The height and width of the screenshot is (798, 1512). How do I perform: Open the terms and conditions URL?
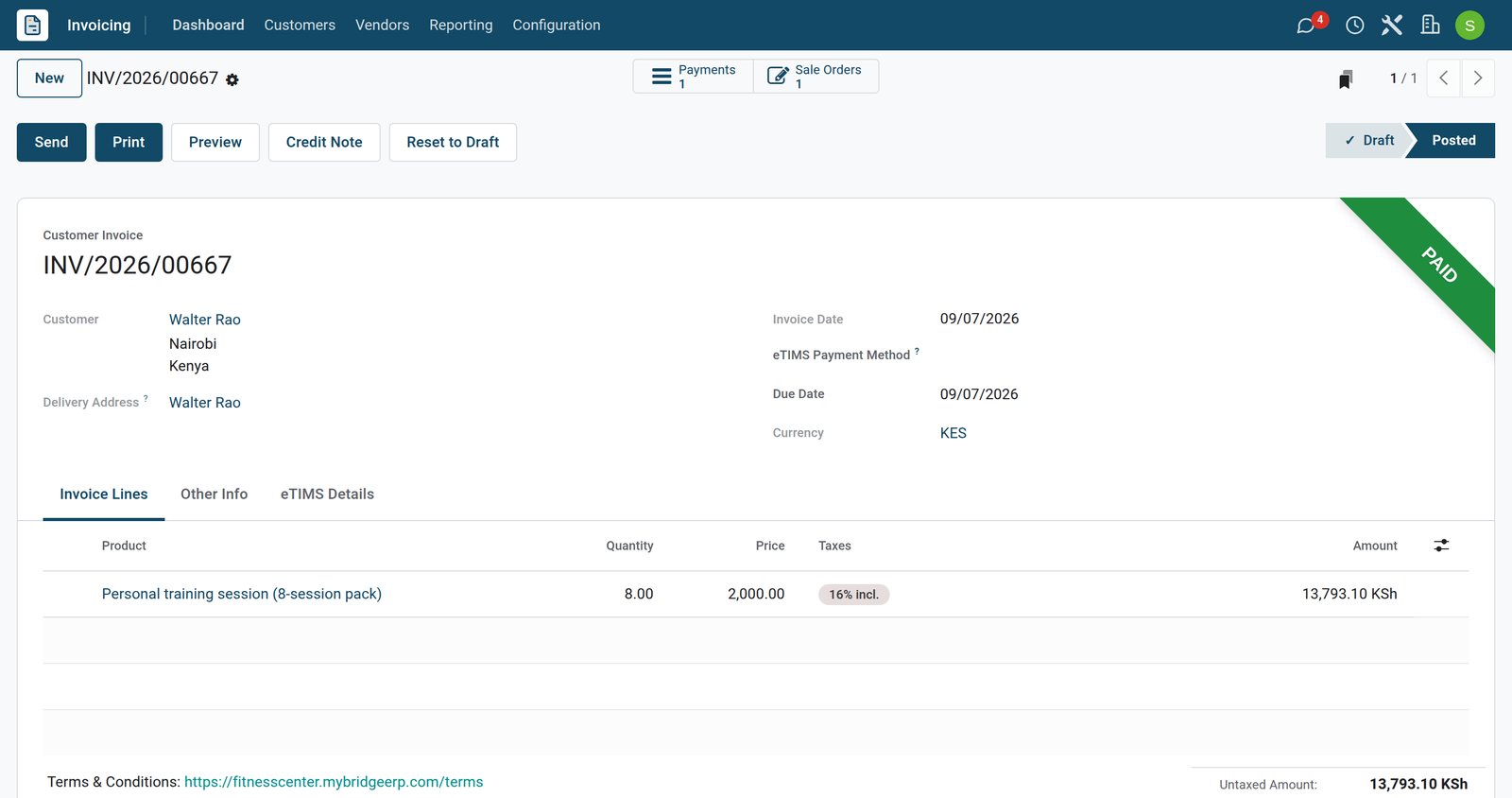pyautogui.click(x=334, y=782)
